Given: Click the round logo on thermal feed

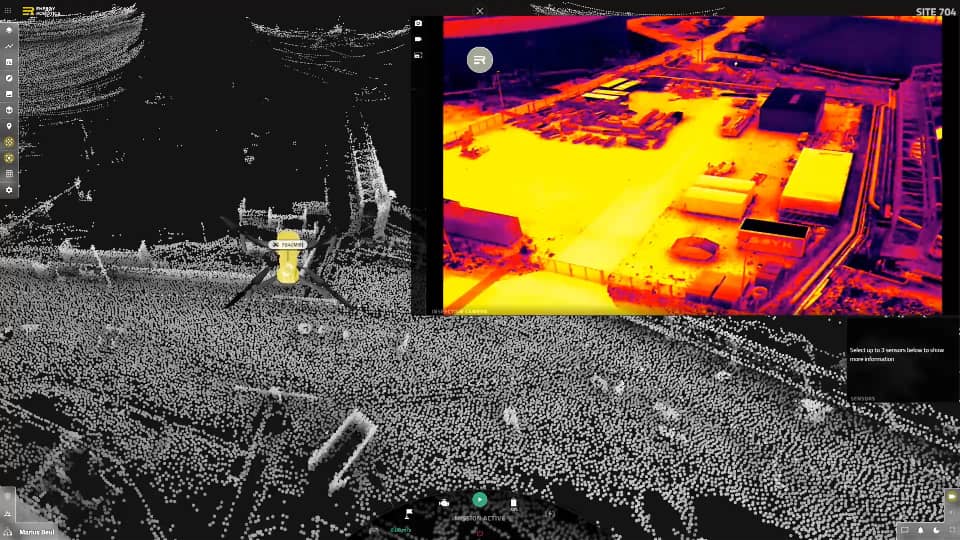Looking at the screenshot, I should (x=480, y=60).
